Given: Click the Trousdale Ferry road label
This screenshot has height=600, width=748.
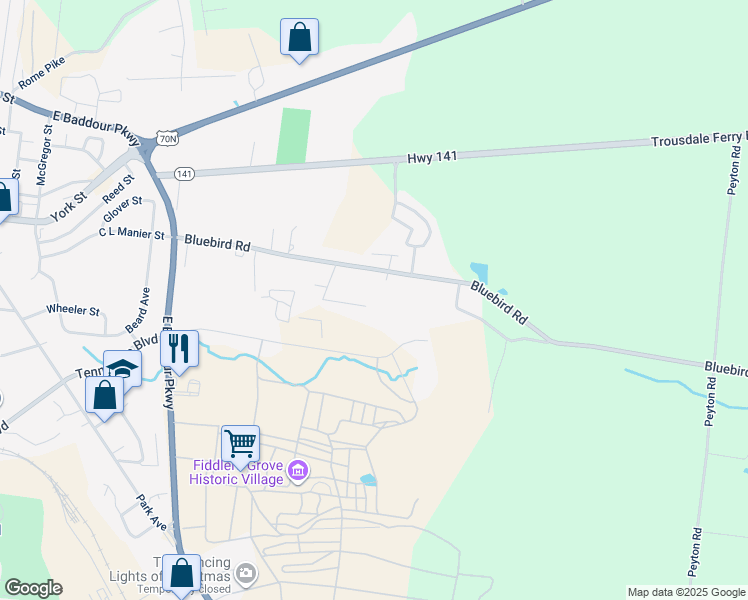Looking at the screenshot, I should coord(699,139).
